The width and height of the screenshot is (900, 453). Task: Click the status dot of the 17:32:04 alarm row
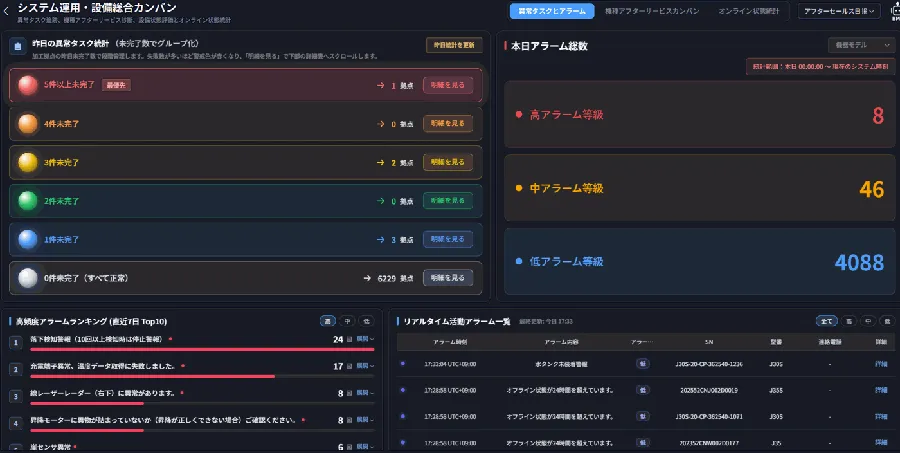[x=403, y=363]
